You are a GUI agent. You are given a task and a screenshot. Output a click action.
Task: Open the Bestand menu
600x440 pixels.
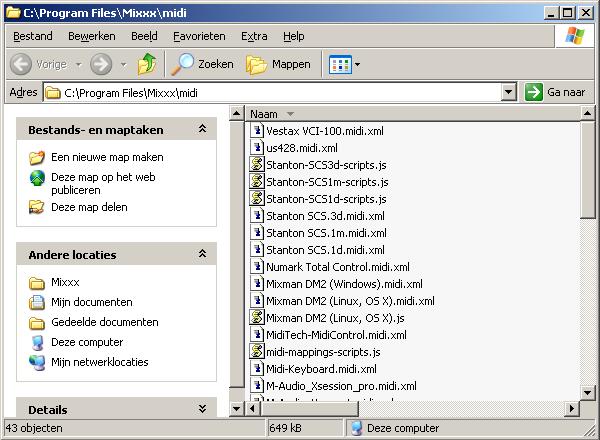[33, 36]
